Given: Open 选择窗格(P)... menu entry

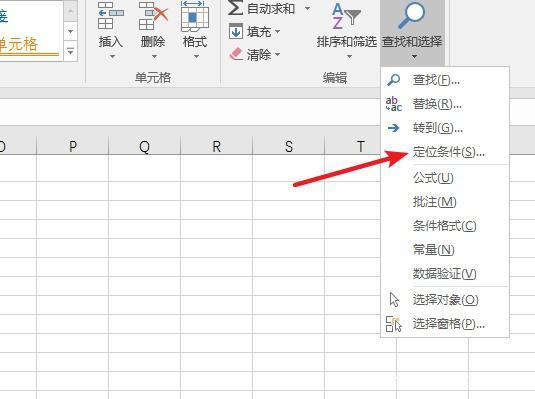Looking at the screenshot, I should [445, 324].
